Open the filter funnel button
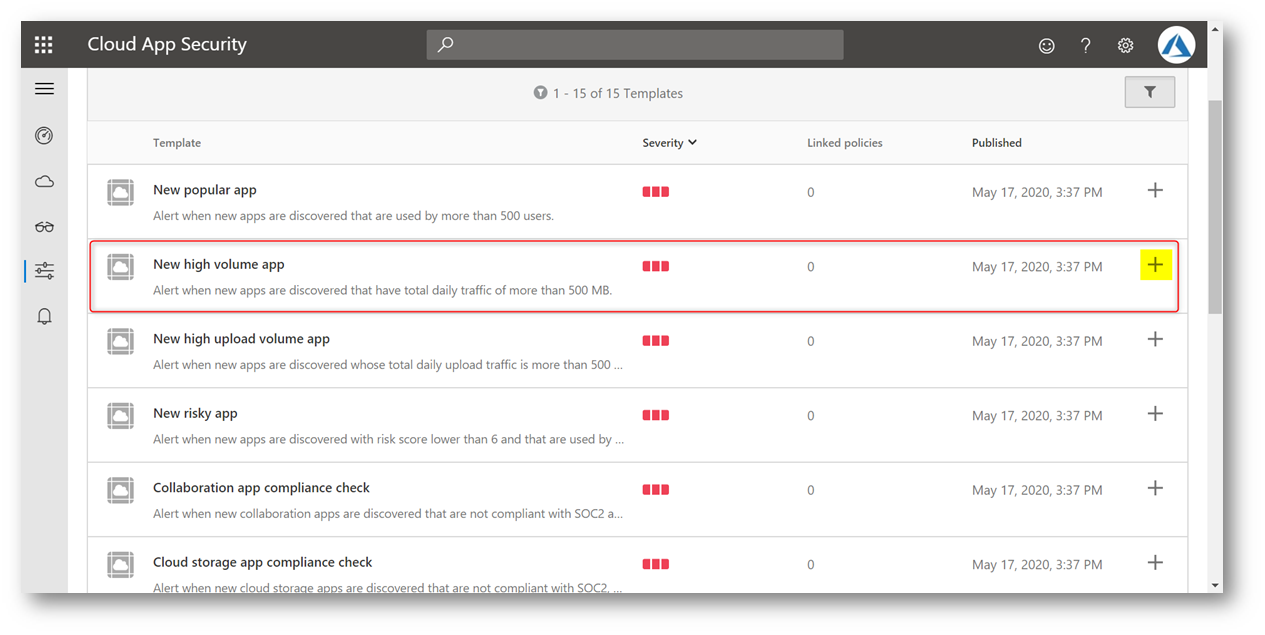Screen dimensions: 1265x635 [1150, 92]
